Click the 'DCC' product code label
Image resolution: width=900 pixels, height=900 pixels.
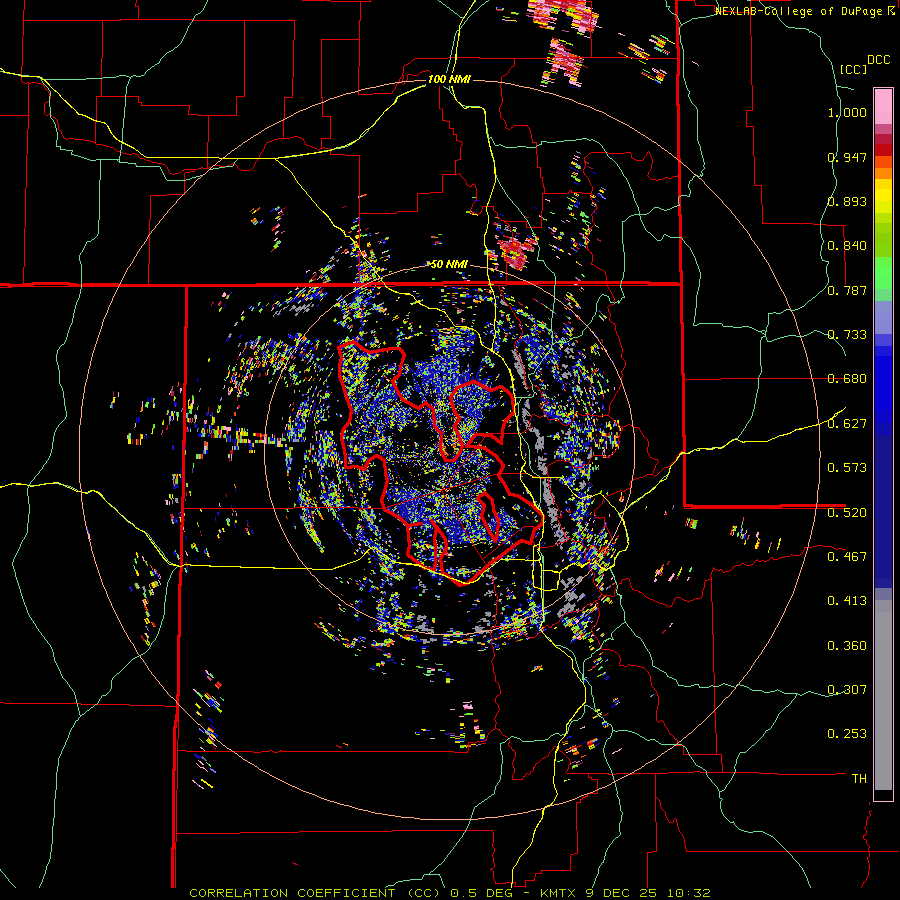click(x=878, y=59)
